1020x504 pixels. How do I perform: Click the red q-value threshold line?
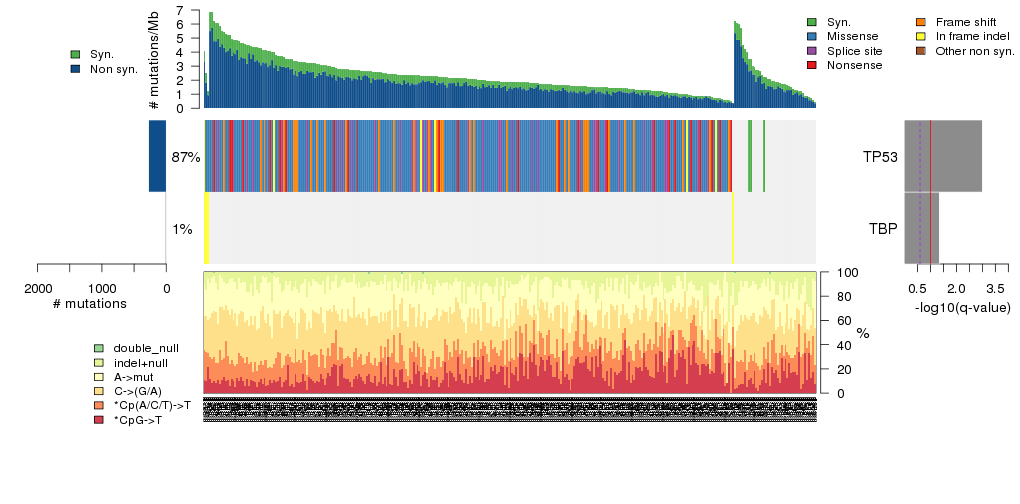930,190
